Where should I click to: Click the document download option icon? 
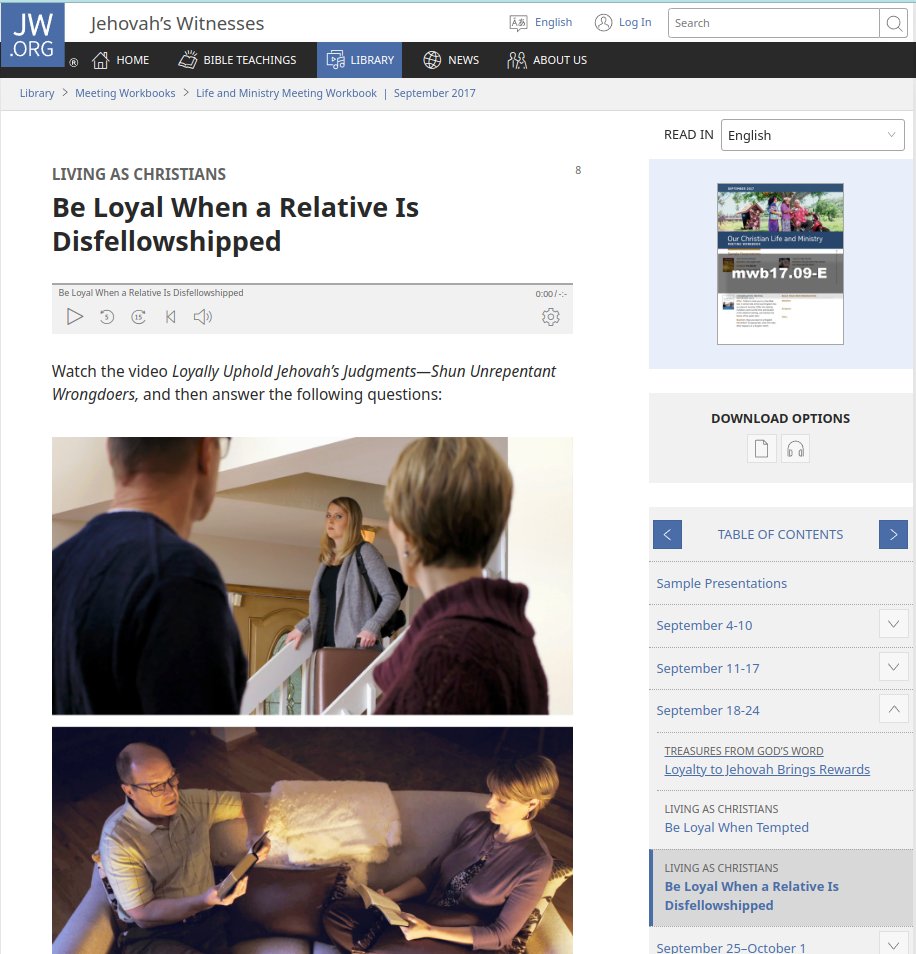click(x=762, y=449)
